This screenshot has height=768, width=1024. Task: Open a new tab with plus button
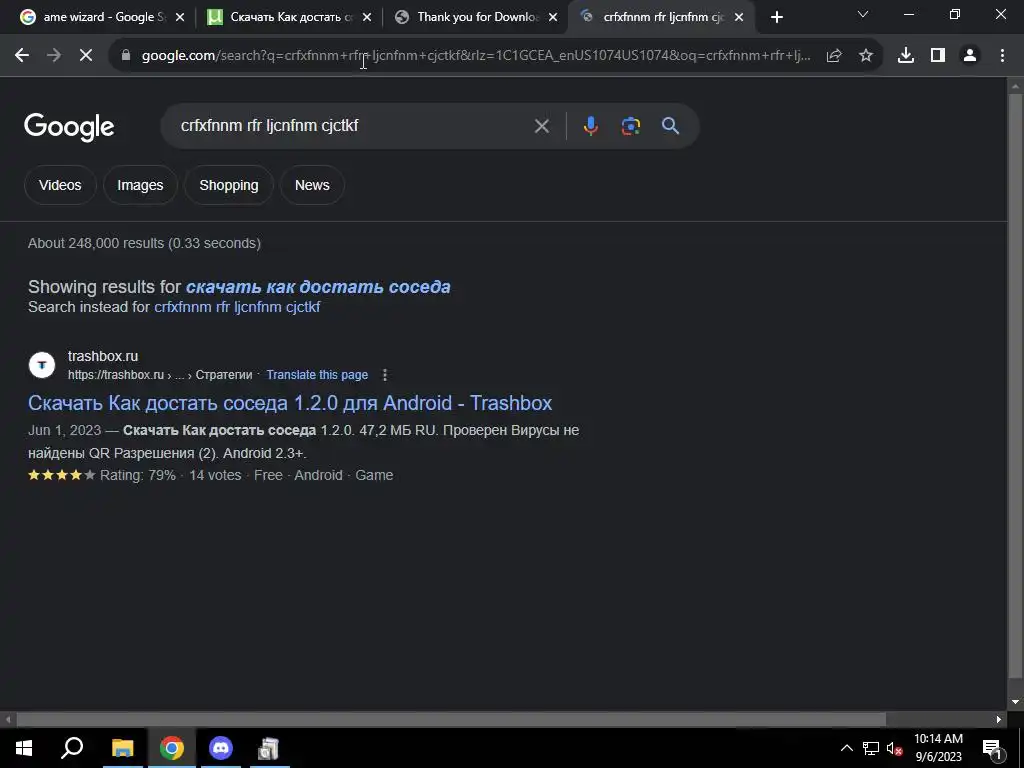tap(776, 17)
